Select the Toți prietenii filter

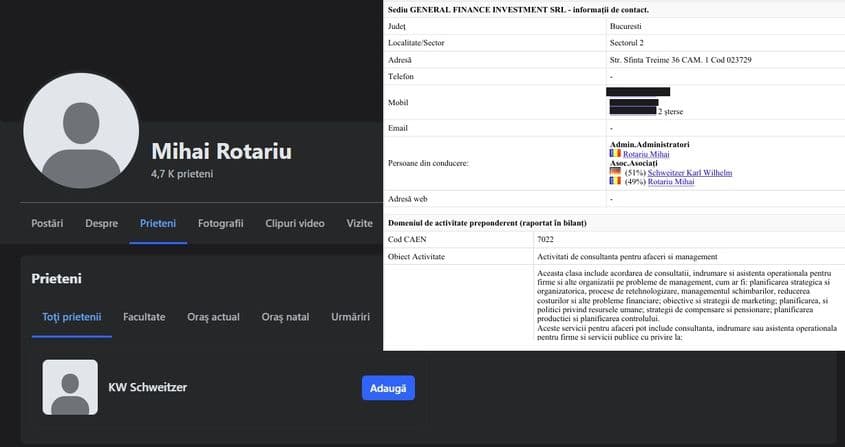coord(72,317)
